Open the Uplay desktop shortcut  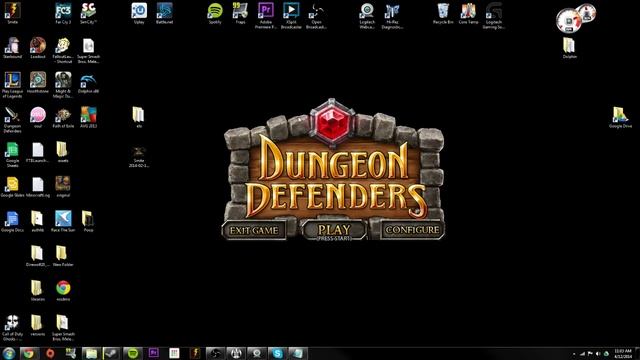(x=139, y=13)
